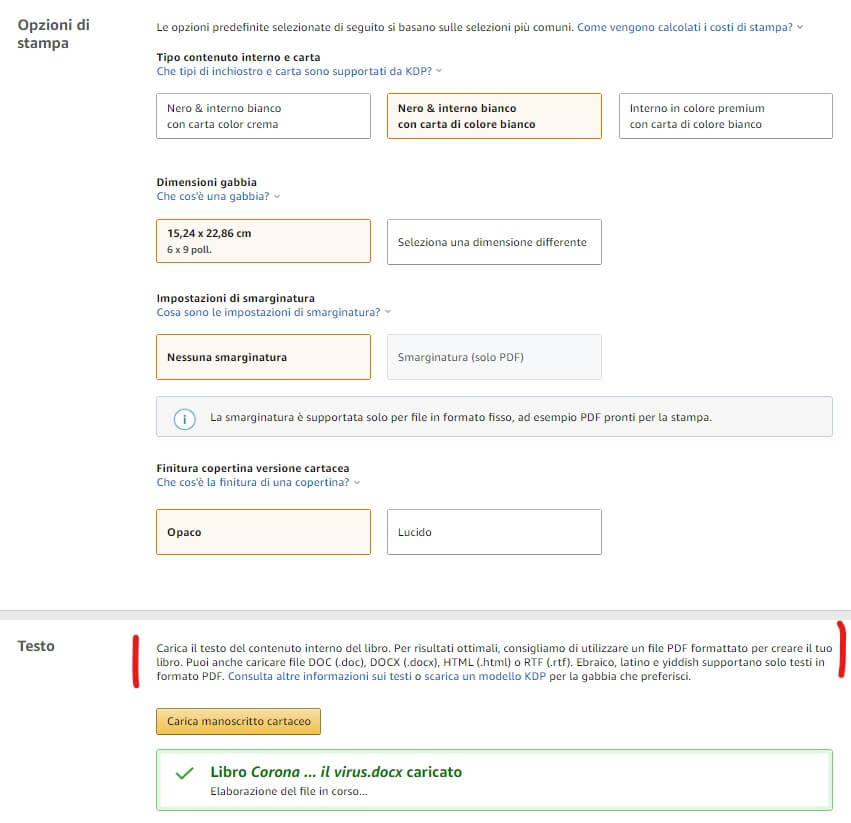Select Nero & interno bianco carta bianco
851x823 pixels.
[494, 116]
